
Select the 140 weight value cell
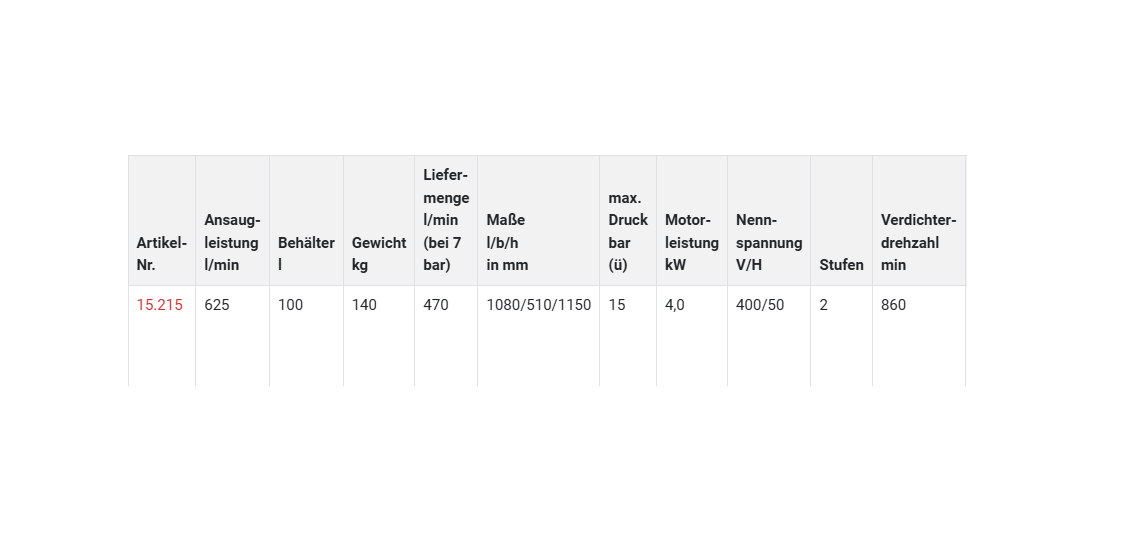pos(364,305)
